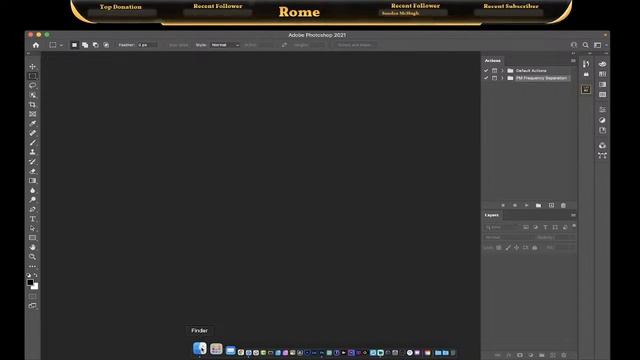This screenshot has height=360, width=640.
Task: Click the Feather value field
Action: point(147,45)
